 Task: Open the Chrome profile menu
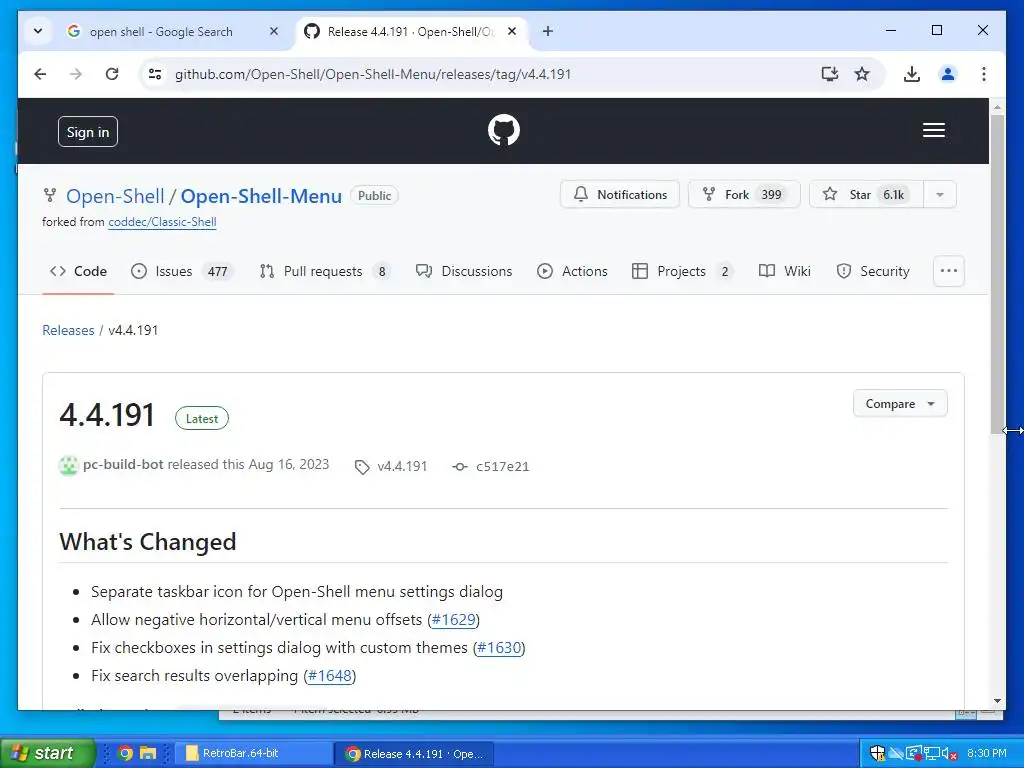coord(948,74)
